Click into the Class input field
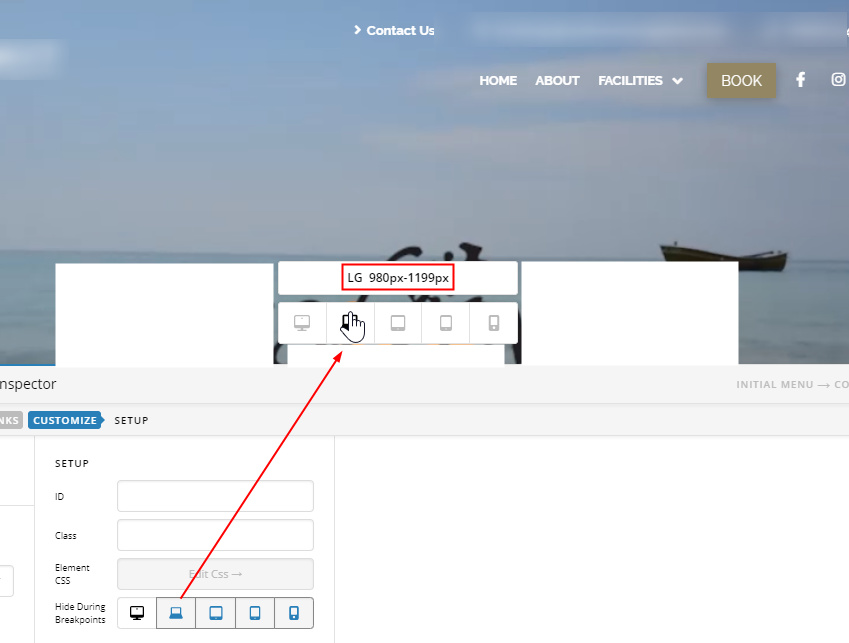849x643 pixels. [215, 535]
